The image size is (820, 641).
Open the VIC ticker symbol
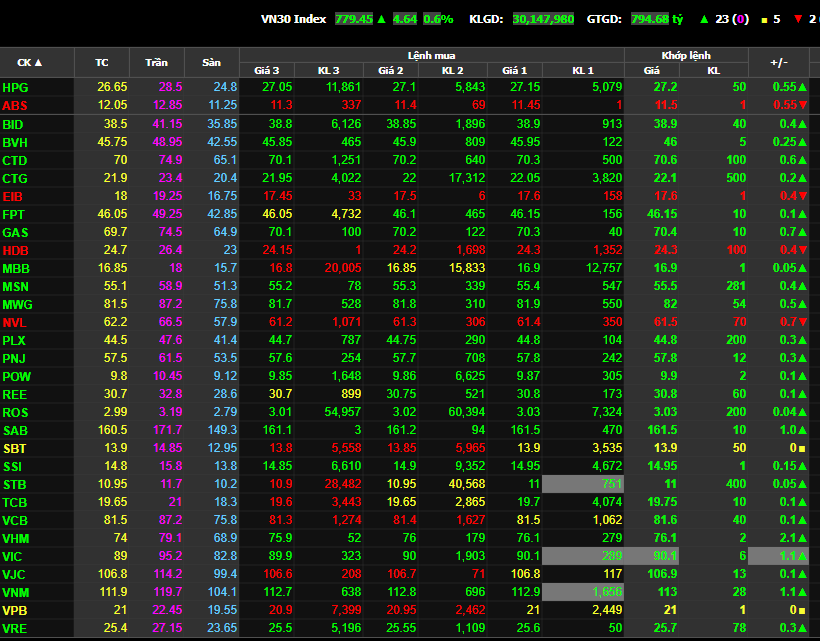point(13,556)
